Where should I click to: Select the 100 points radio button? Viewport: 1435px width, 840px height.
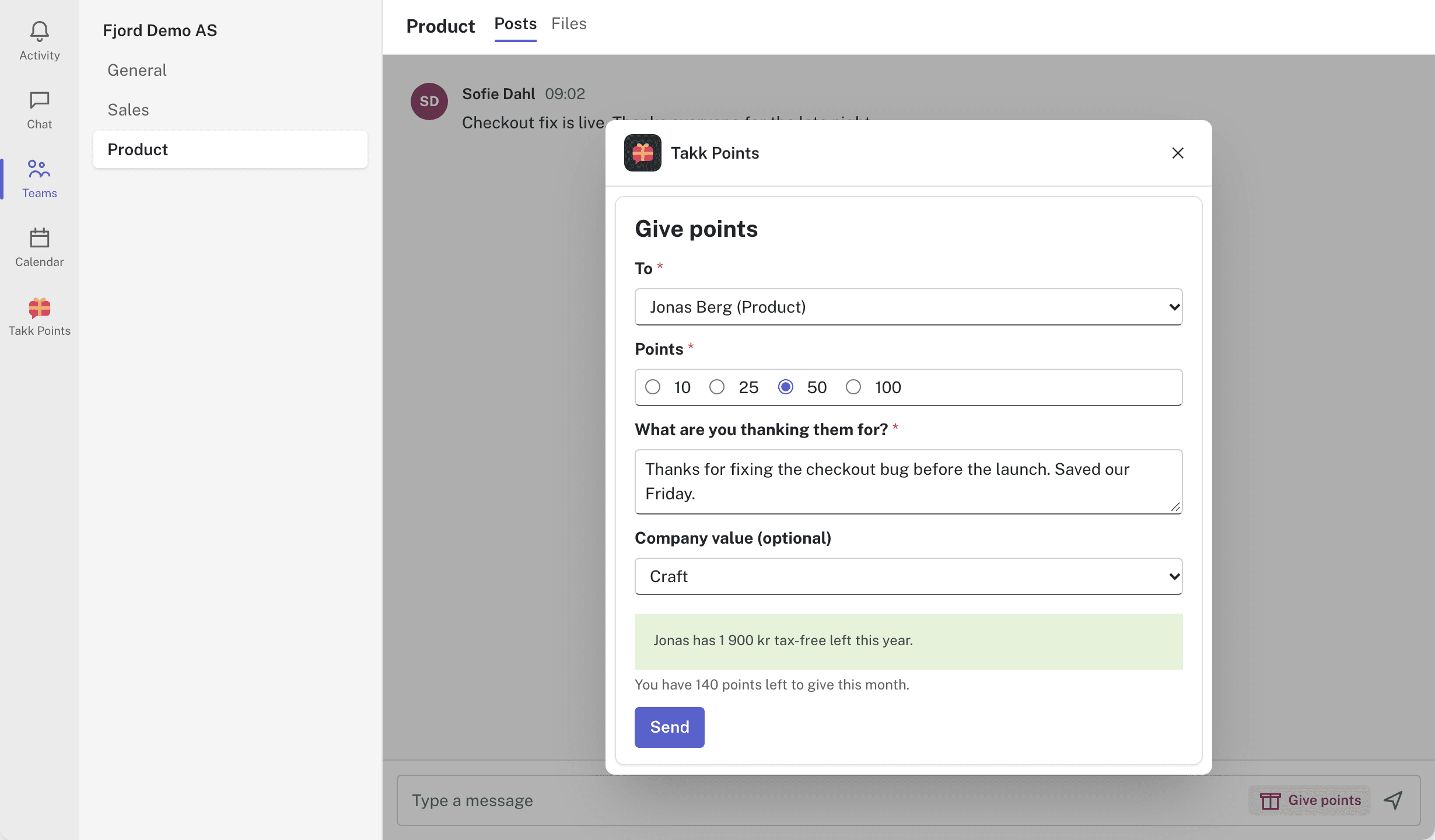(x=853, y=387)
